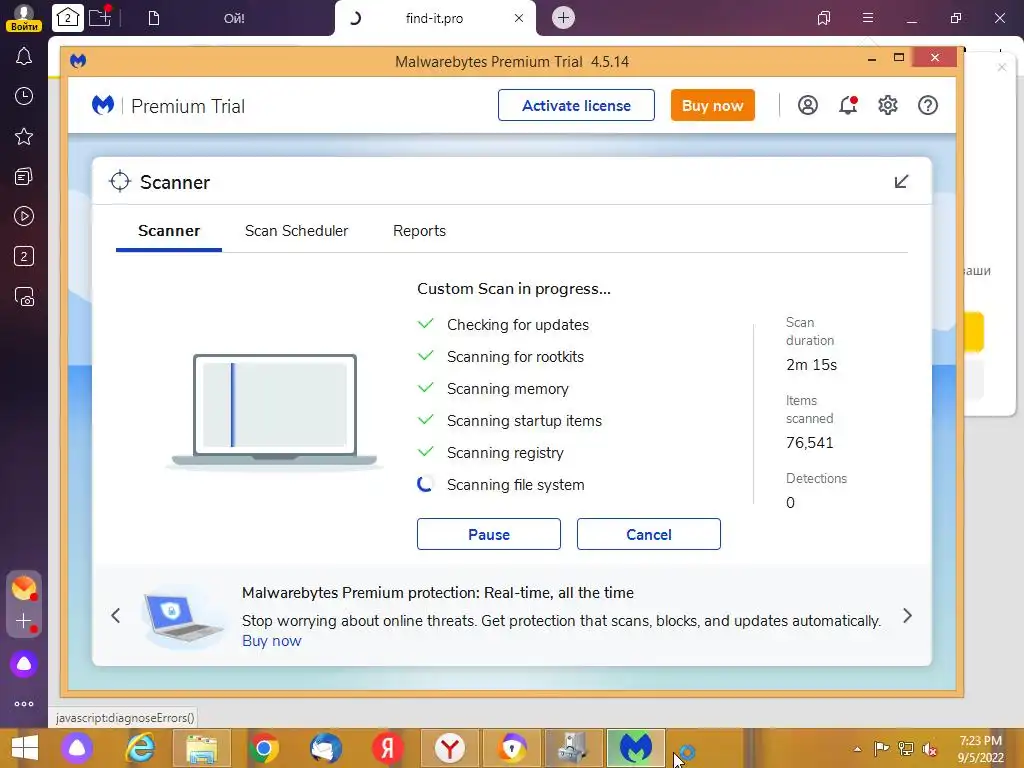This screenshot has width=1024, height=768.
Task: Click the Malwarebytes taskbar icon
Action: [635, 748]
